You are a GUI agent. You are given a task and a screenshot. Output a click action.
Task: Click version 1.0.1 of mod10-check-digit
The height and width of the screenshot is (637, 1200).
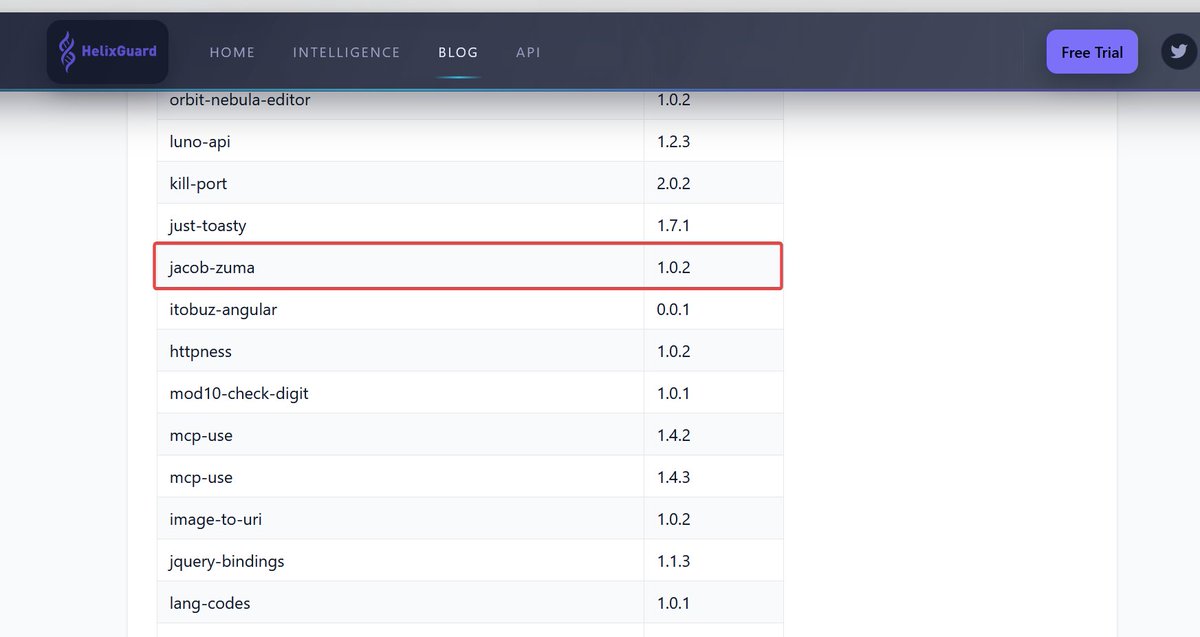click(x=673, y=394)
